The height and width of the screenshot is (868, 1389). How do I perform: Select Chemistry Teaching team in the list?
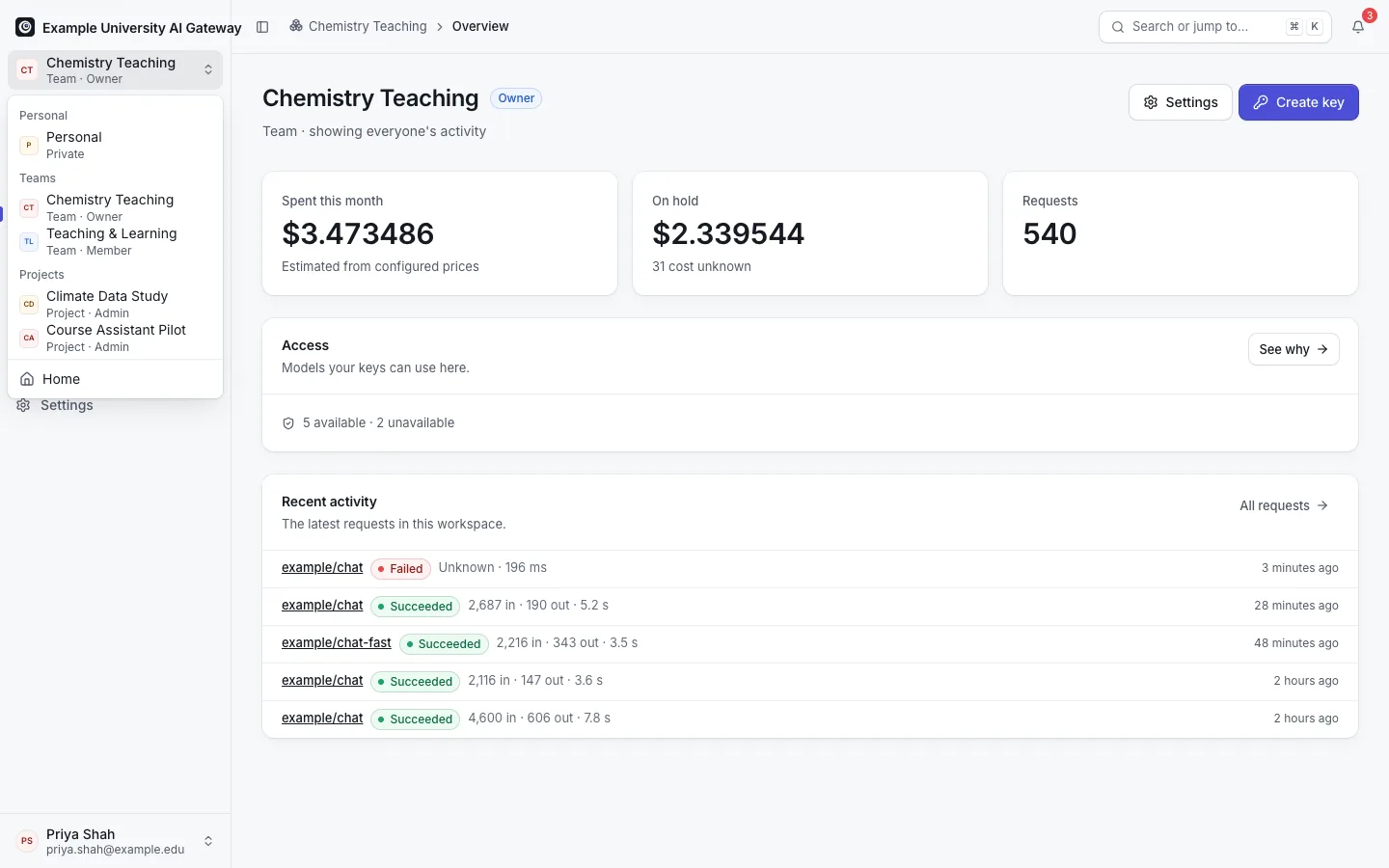pos(116,208)
